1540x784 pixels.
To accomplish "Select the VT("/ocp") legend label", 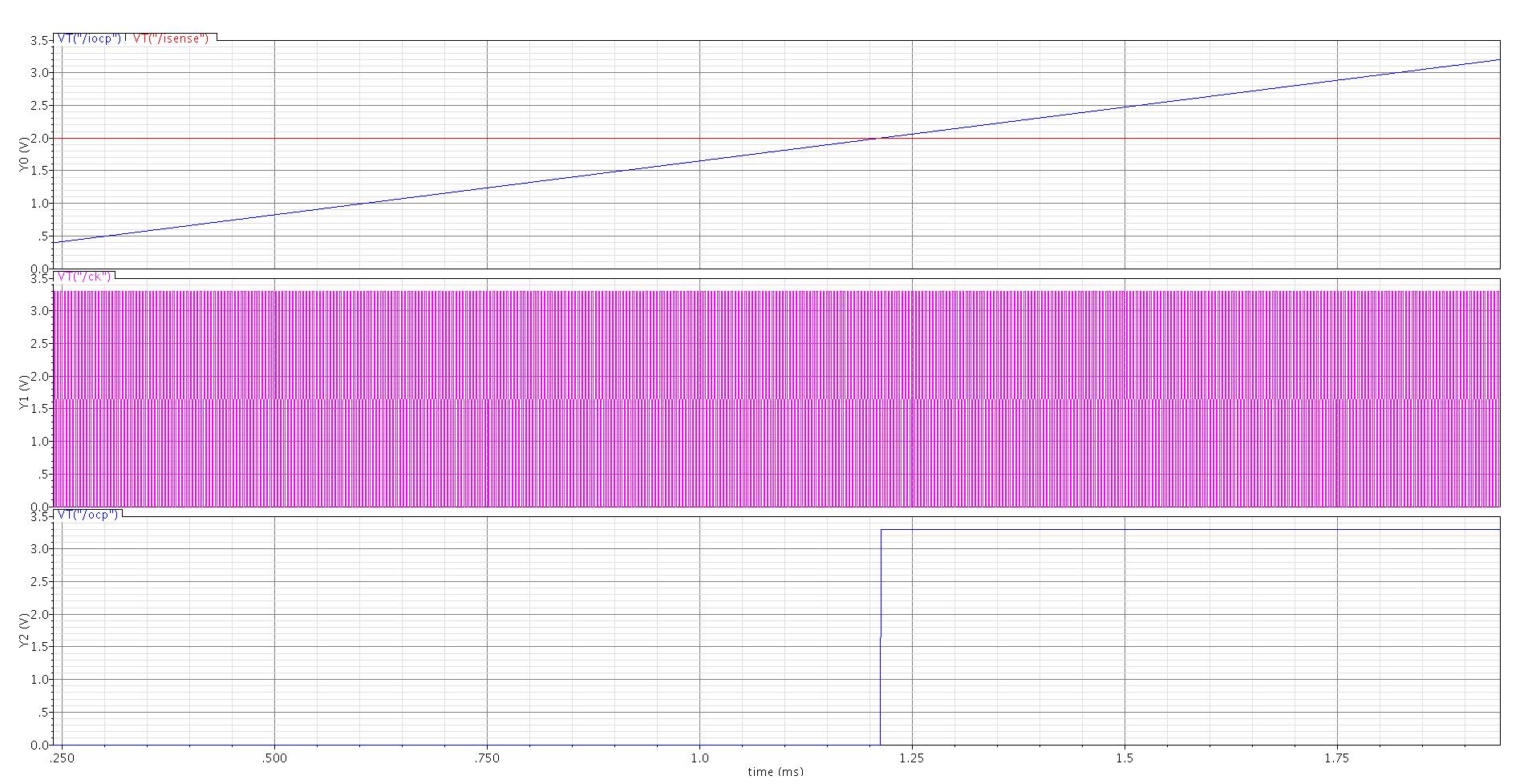I will (x=87, y=515).
